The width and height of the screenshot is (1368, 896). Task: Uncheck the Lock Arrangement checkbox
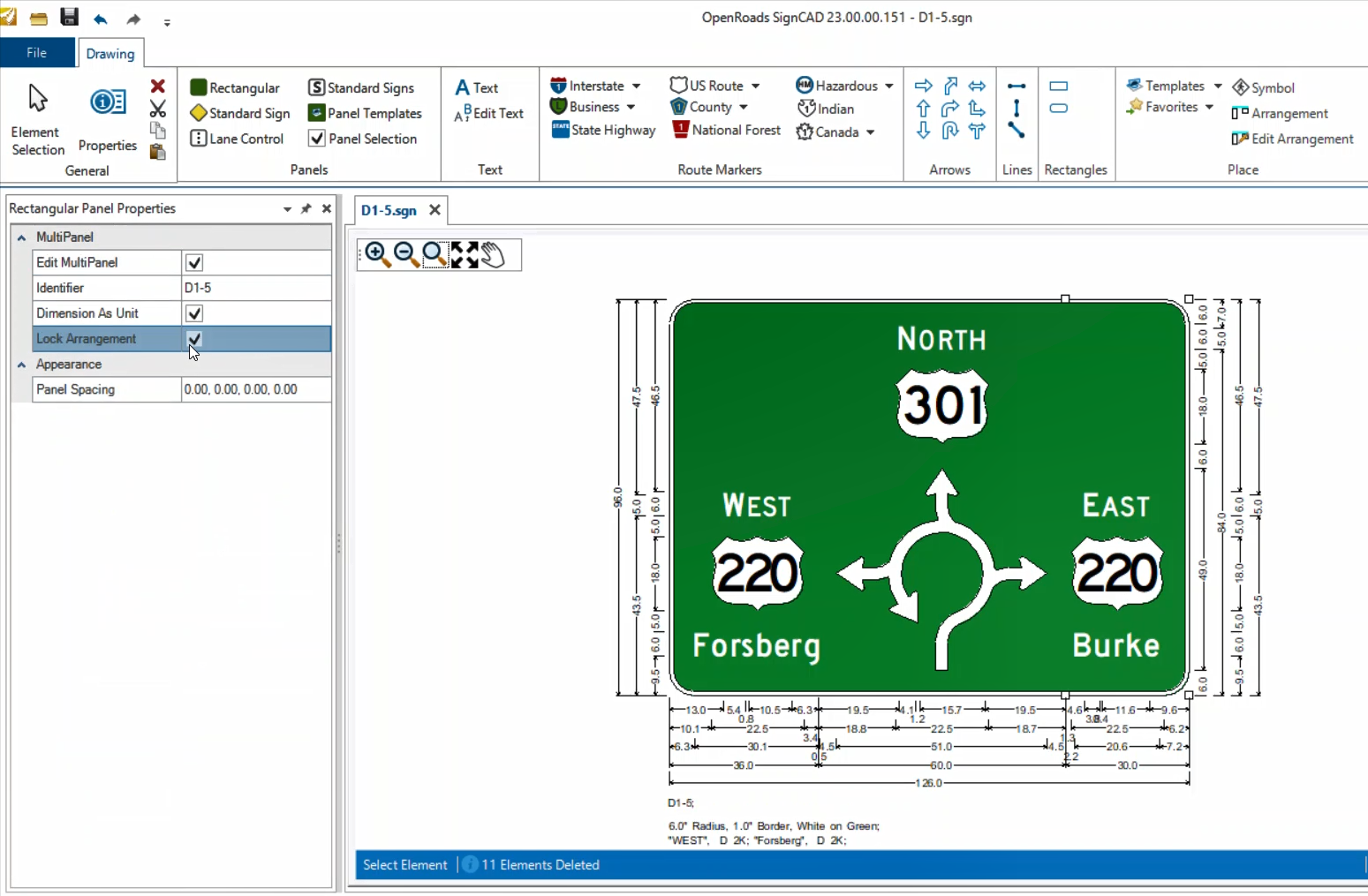click(193, 339)
